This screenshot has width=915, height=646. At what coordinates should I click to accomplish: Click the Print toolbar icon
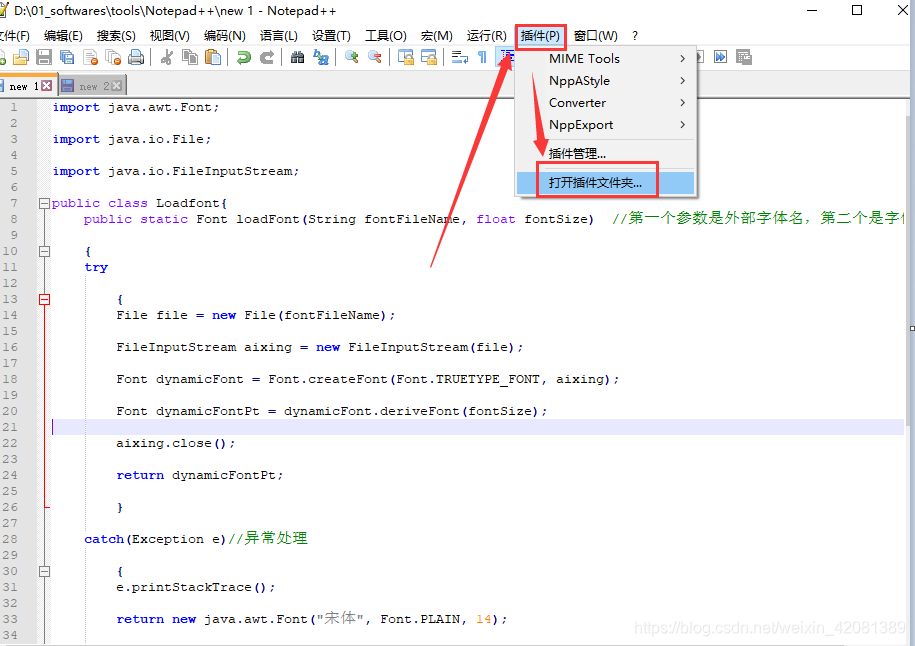[136, 57]
